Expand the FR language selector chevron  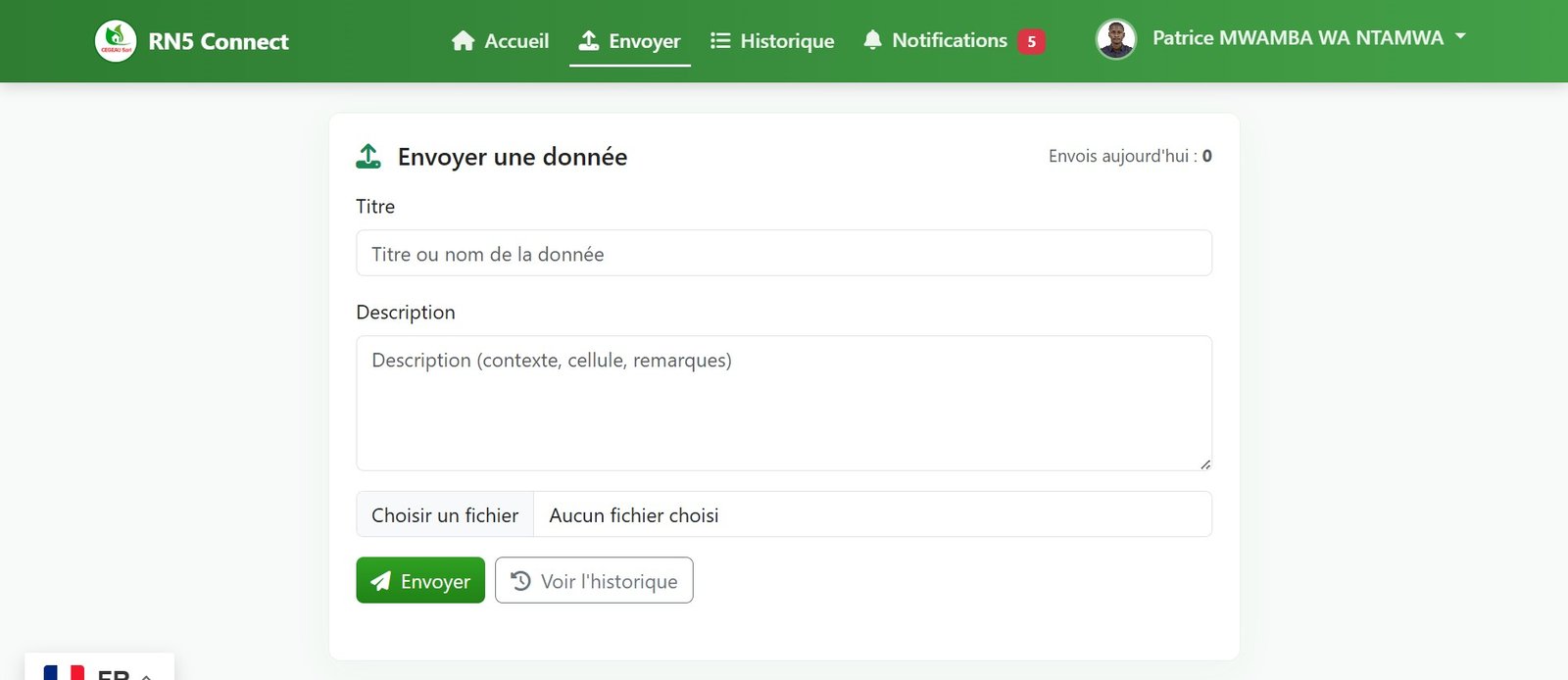coord(146,675)
